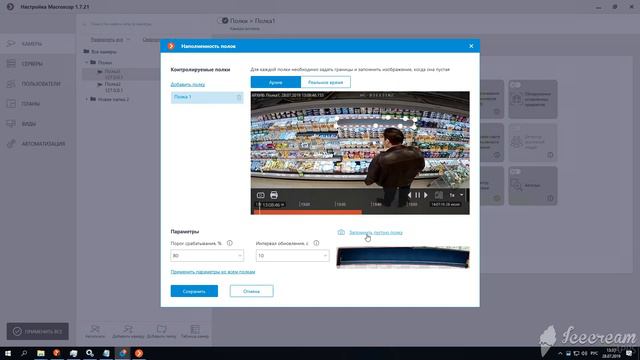Open the Виды section in the sidebar
The height and width of the screenshot is (360, 640).
tap(38, 124)
